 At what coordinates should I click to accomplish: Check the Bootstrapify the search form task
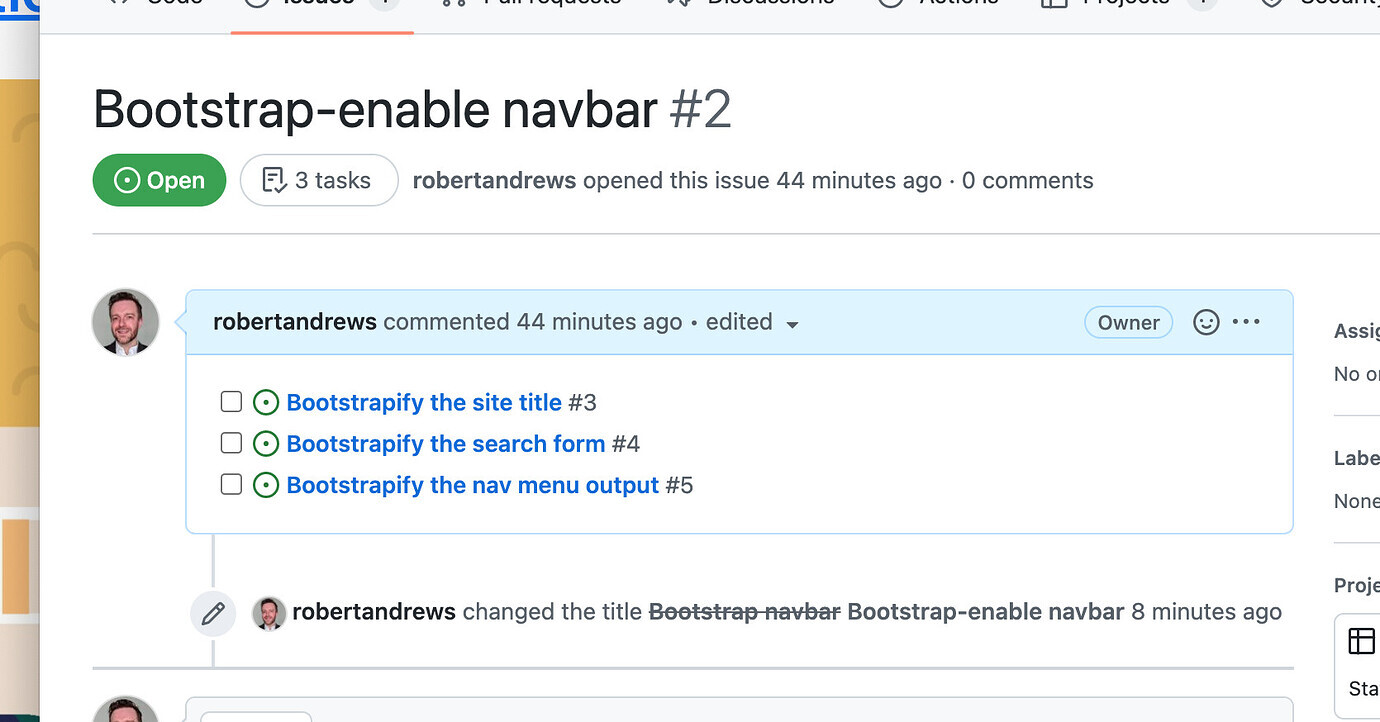[231, 442]
